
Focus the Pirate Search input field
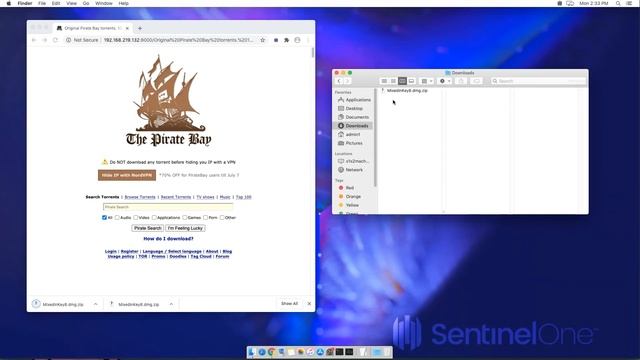pyautogui.click(x=168, y=207)
